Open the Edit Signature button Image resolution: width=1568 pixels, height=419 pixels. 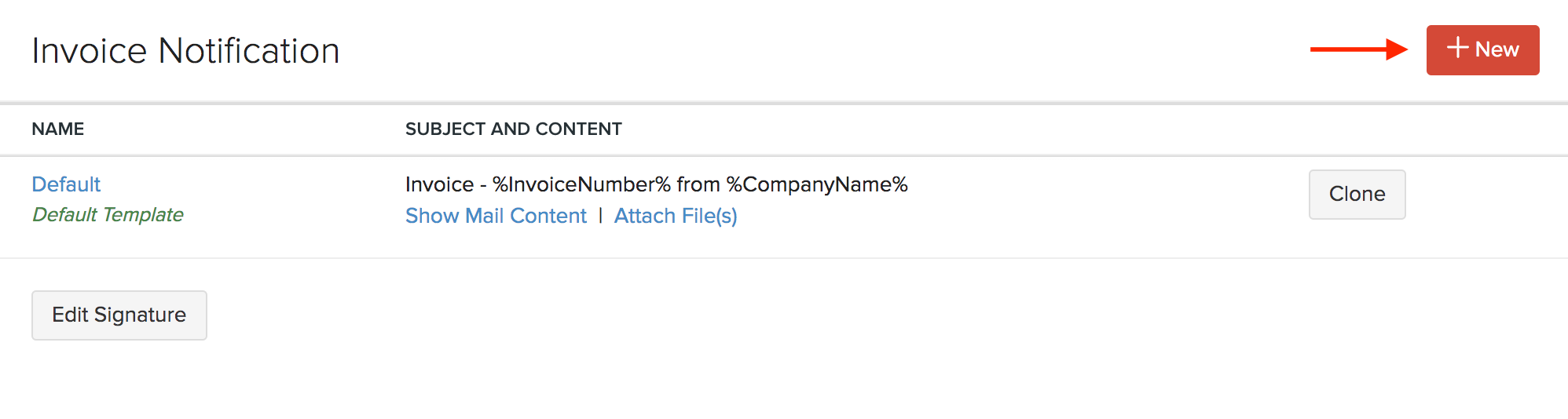(119, 315)
